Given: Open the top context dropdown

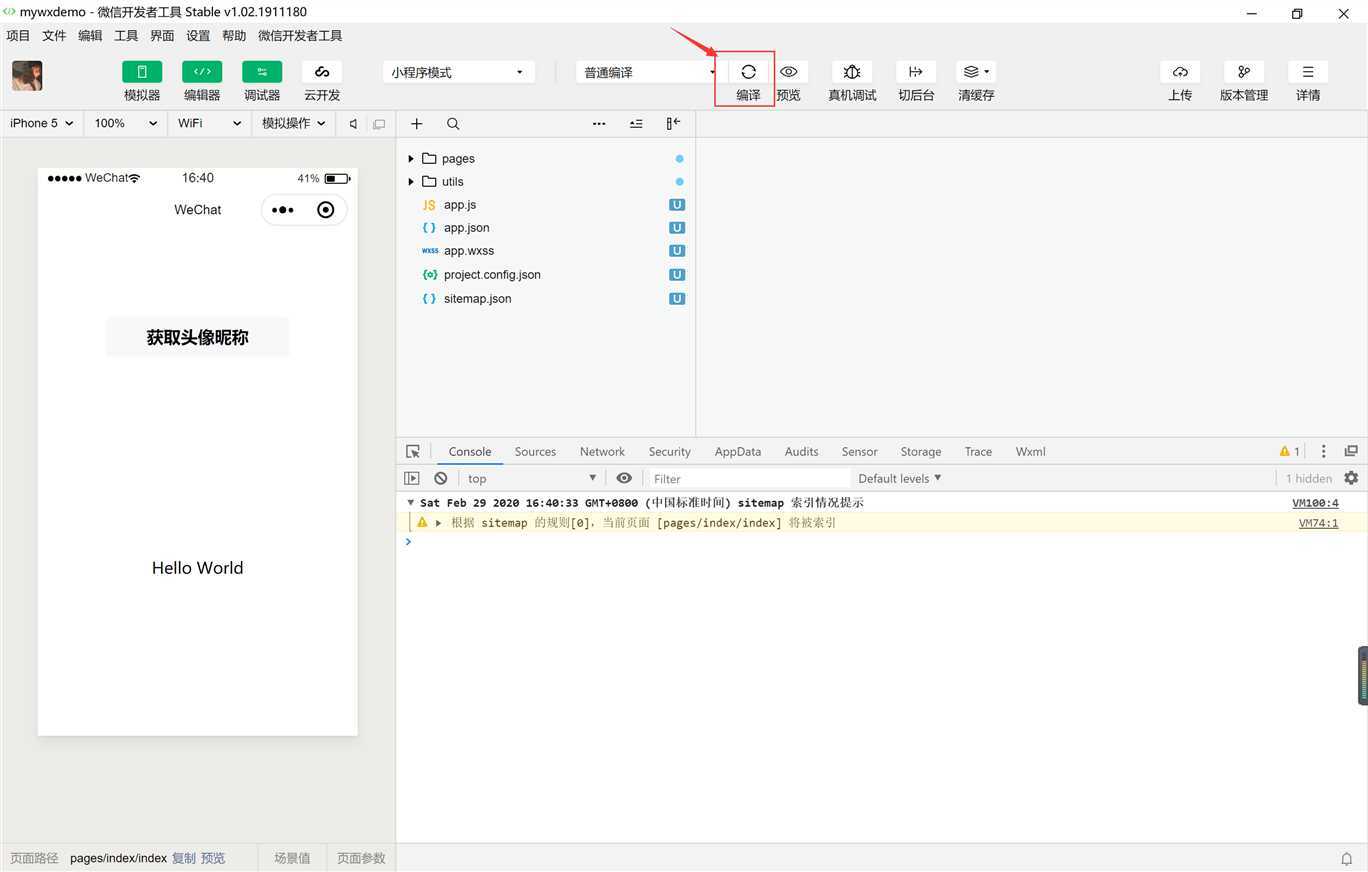Looking at the screenshot, I should click(531, 478).
